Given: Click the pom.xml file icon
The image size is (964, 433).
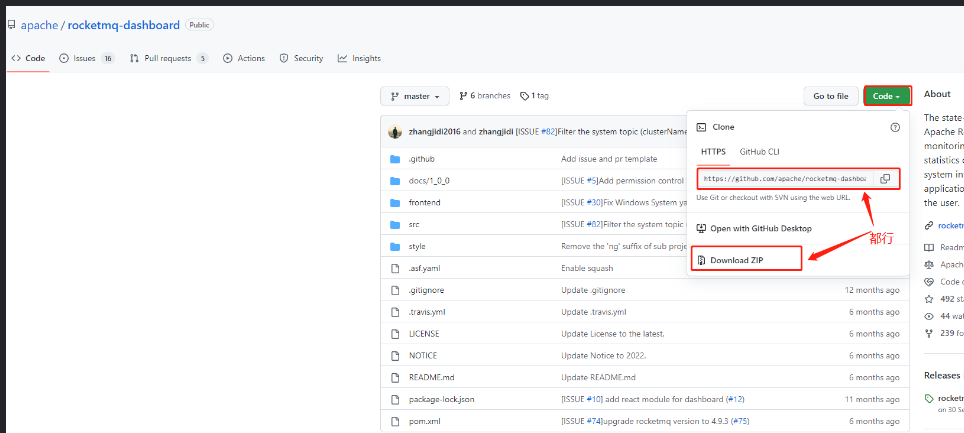Looking at the screenshot, I should (x=395, y=421).
